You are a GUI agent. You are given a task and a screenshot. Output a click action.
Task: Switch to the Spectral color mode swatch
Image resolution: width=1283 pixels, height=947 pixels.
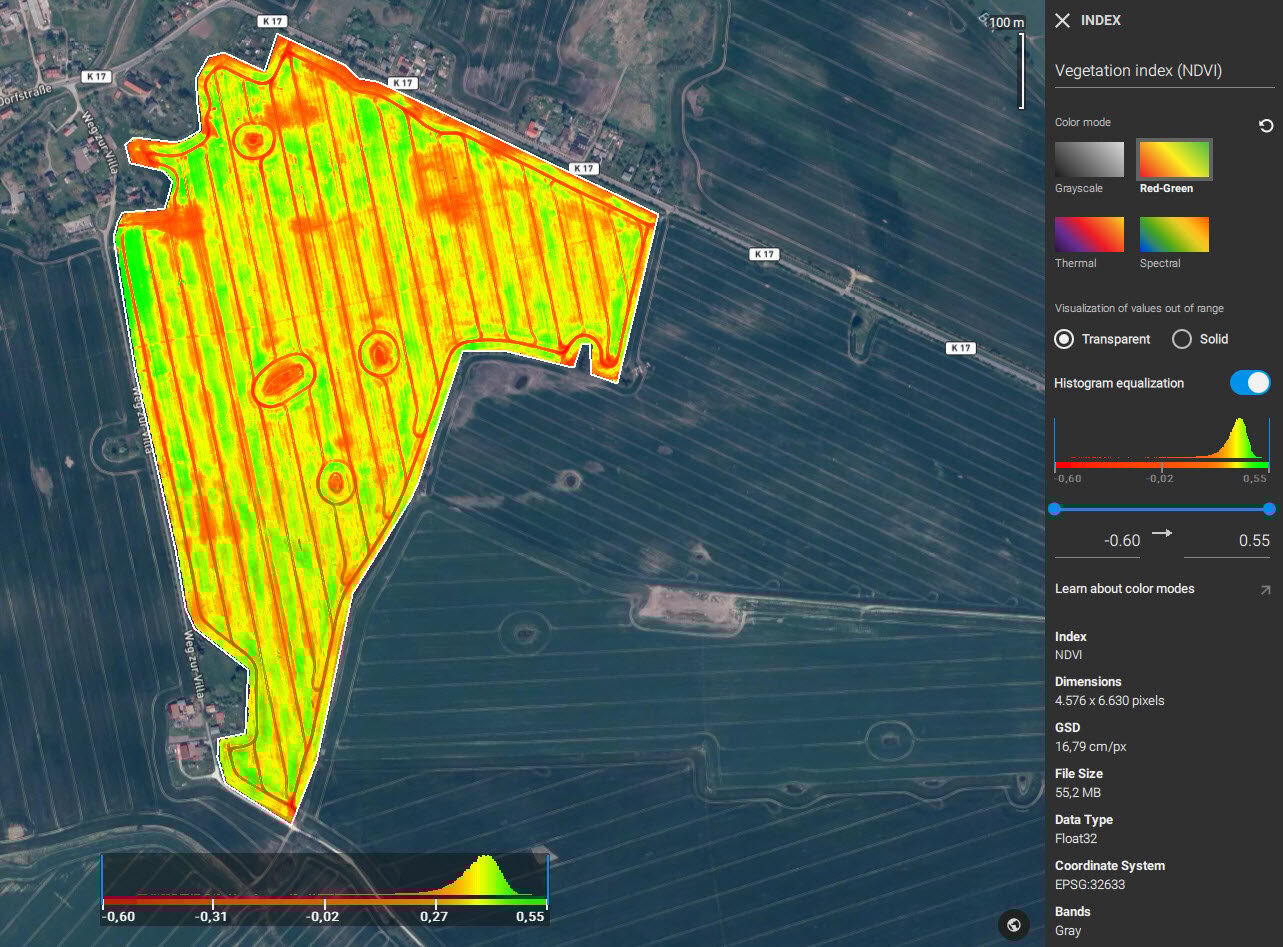(x=1174, y=235)
